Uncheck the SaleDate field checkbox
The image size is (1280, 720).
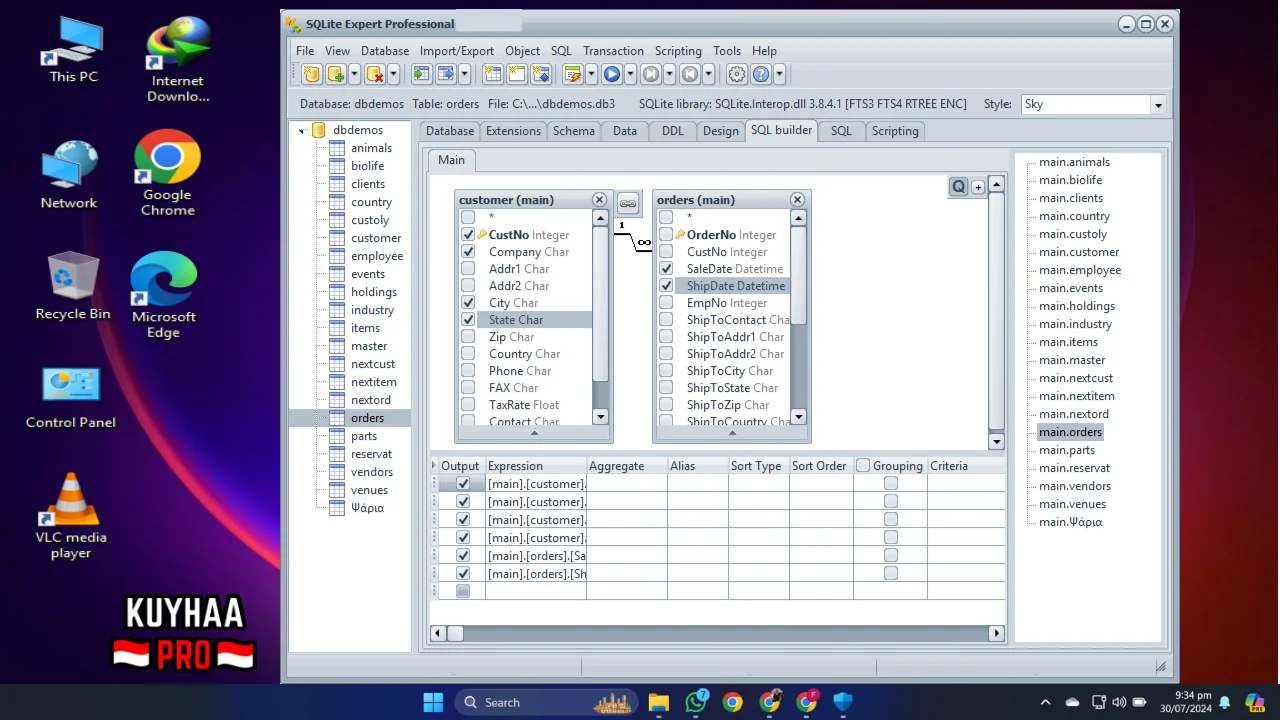tap(666, 269)
